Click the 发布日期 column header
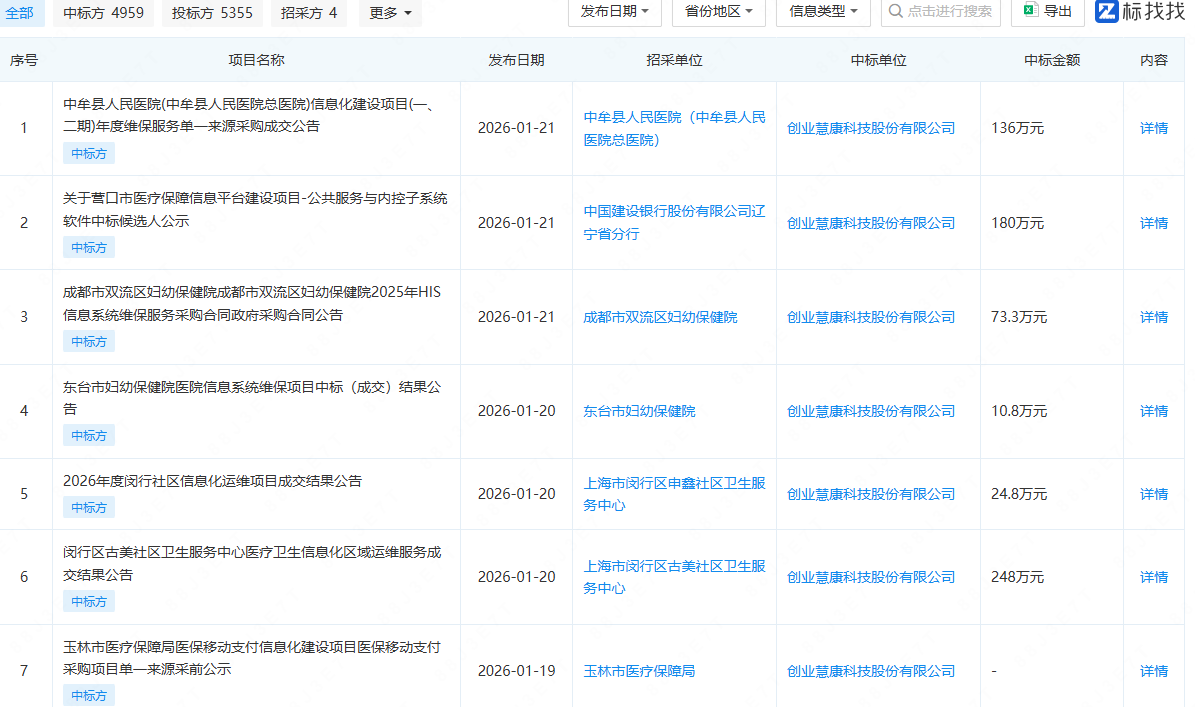1195x707 pixels. coord(516,60)
